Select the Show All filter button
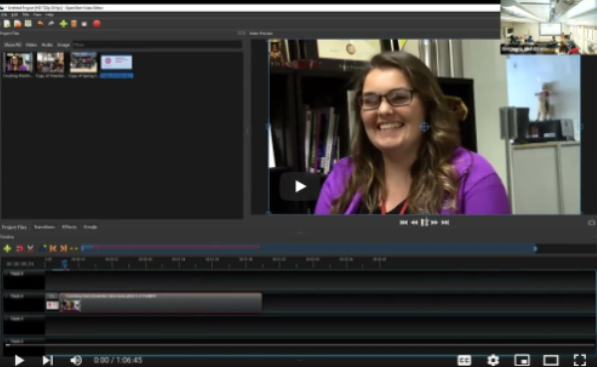 click(x=13, y=45)
